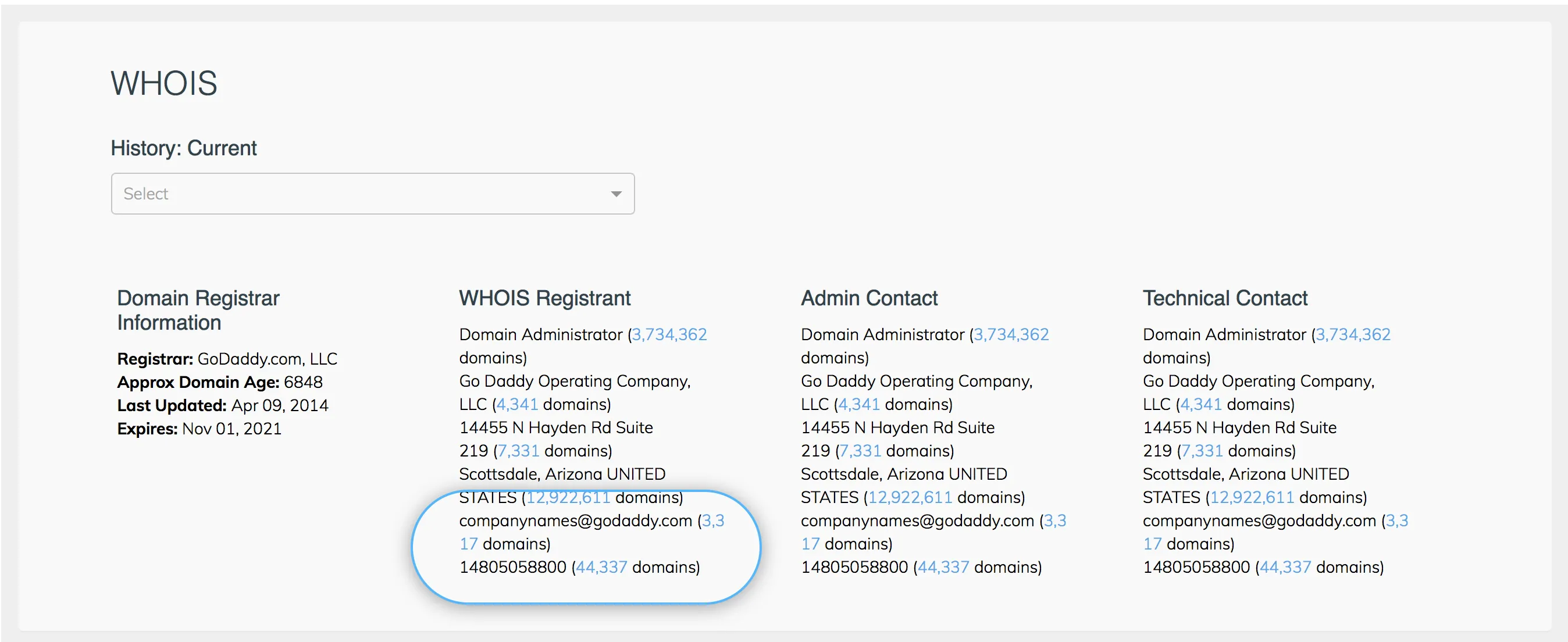This screenshot has height=642, width=1568.
Task: Open the History Select dropdown
Action: (373, 194)
